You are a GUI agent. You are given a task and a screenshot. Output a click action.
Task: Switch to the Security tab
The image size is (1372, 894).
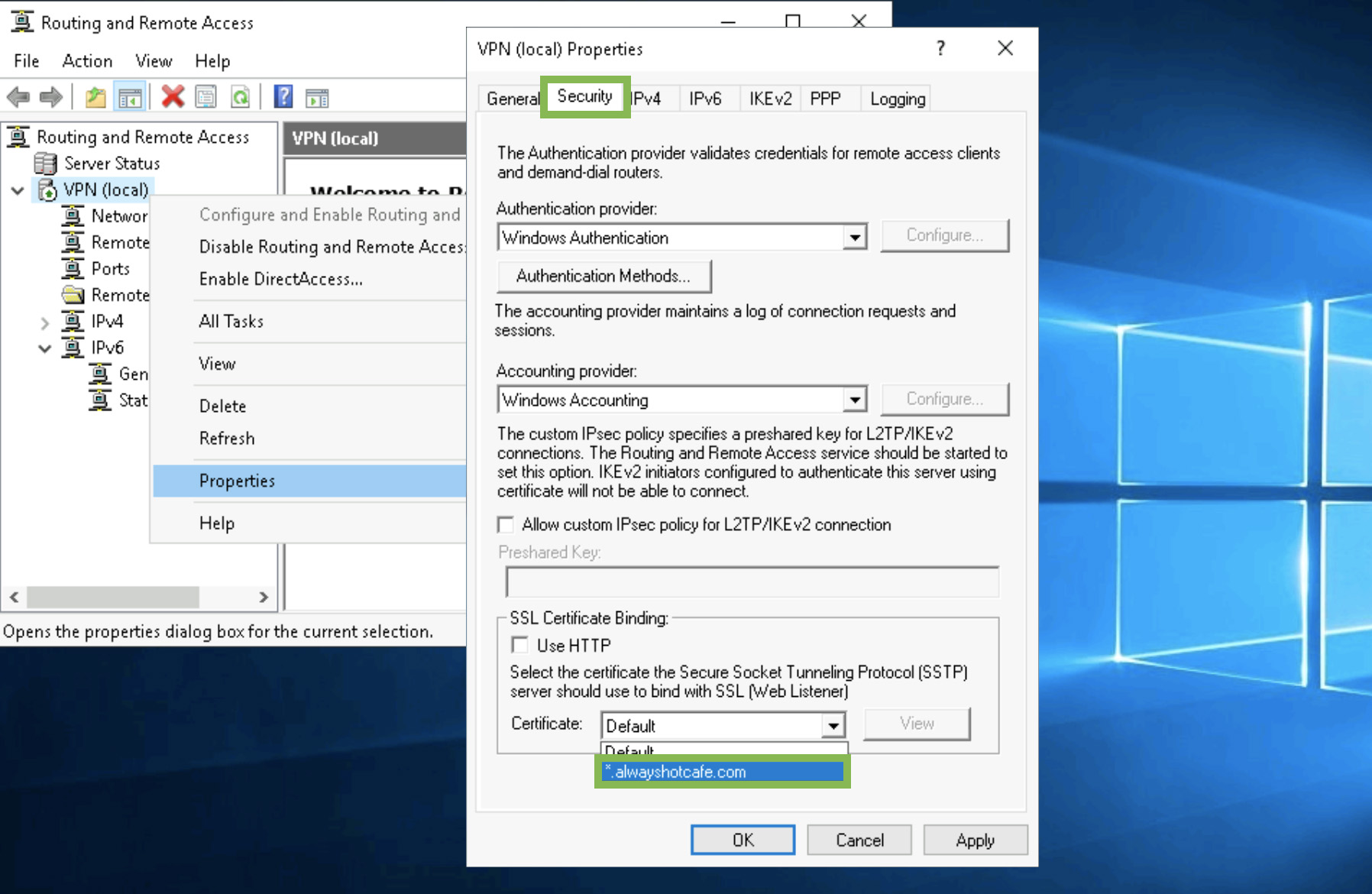click(584, 96)
